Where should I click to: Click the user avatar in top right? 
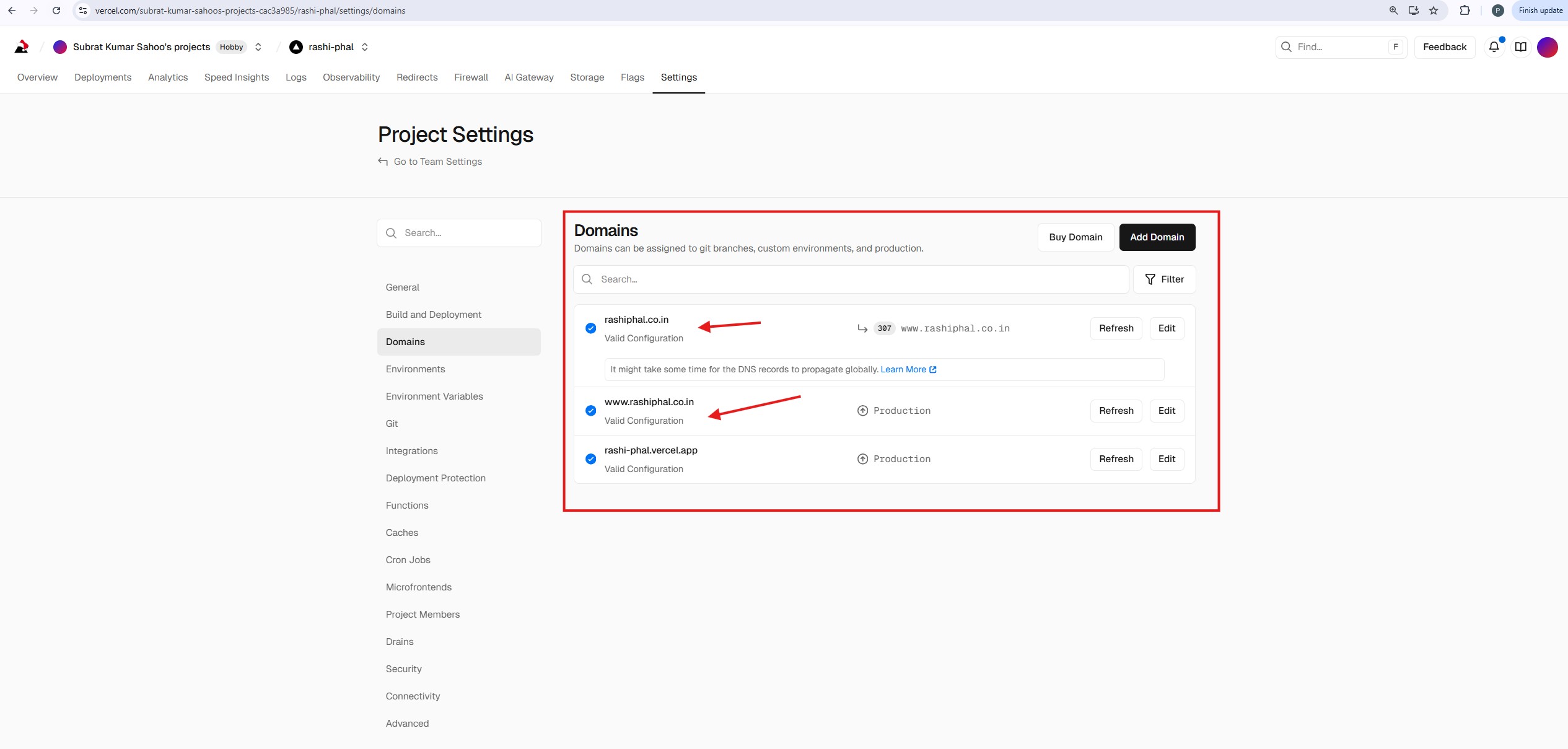coord(1547,47)
